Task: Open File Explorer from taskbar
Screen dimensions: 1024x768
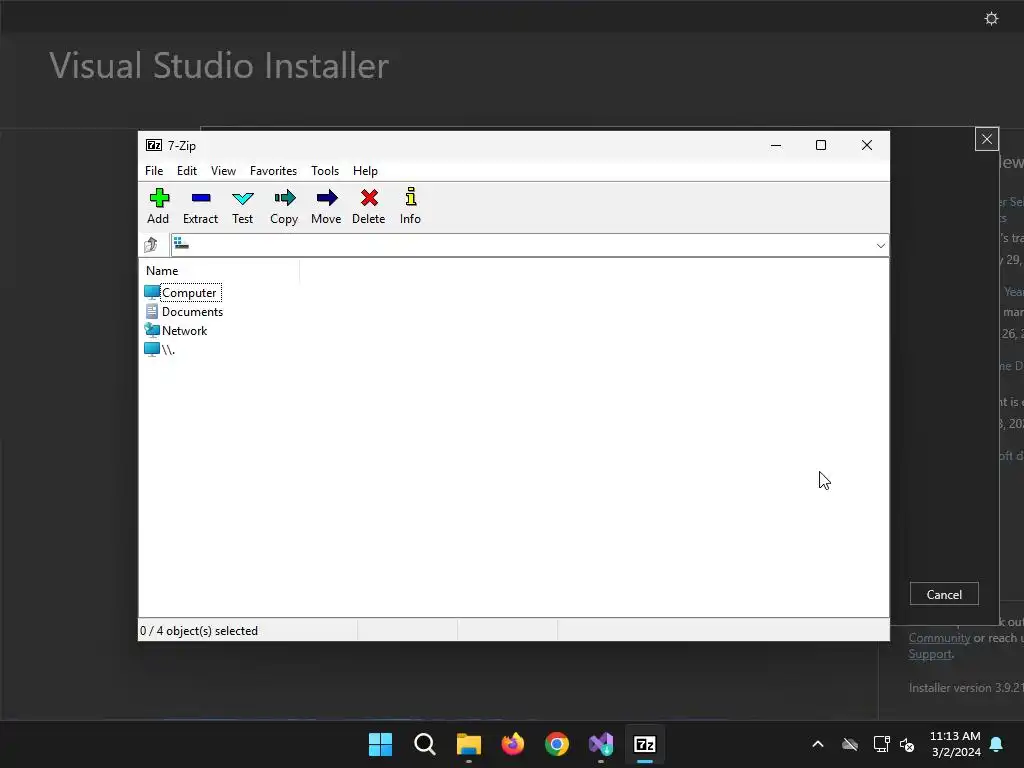Action: [469, 744]
